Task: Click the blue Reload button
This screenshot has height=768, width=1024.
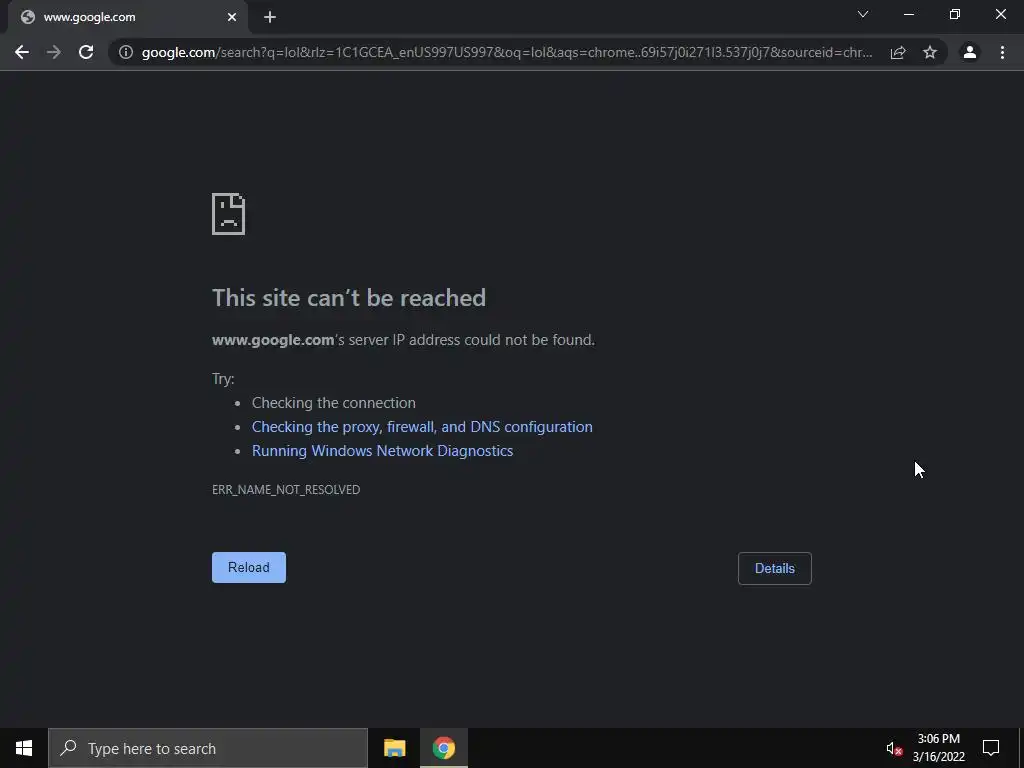Action: (249, 568)
